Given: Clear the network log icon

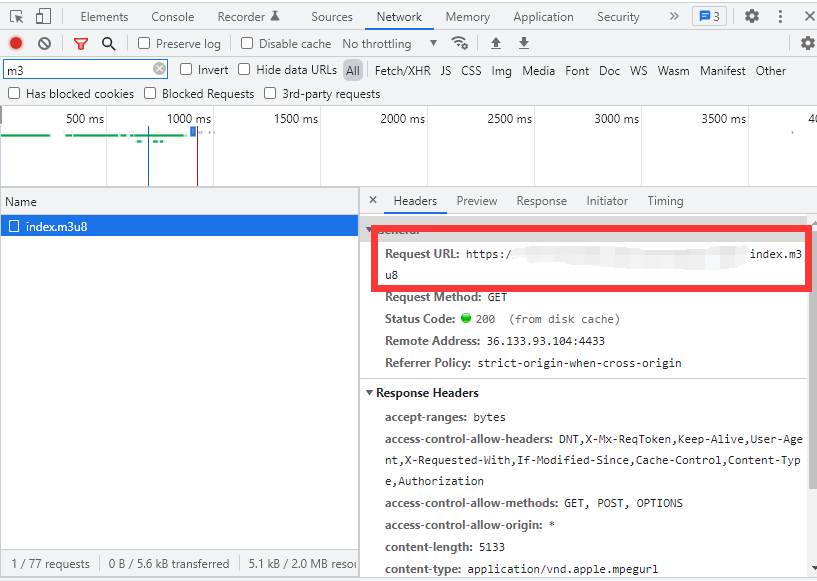Looking at the screenshot, I should (45, 43).
